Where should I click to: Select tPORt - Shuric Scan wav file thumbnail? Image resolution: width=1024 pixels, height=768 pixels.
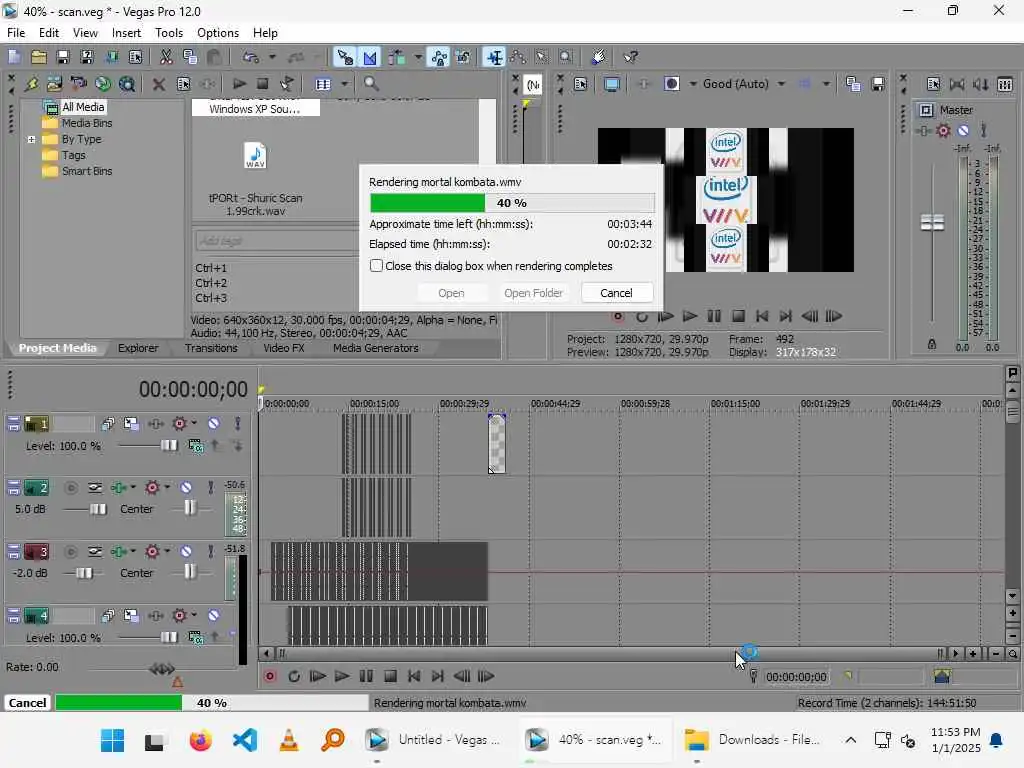[x=255, y=156]
